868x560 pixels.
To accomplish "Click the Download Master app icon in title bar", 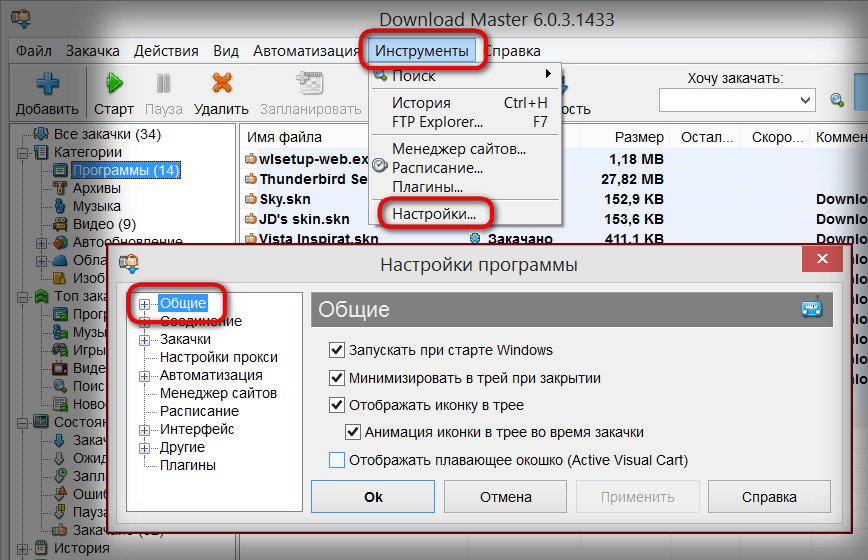I will (21, 18).
